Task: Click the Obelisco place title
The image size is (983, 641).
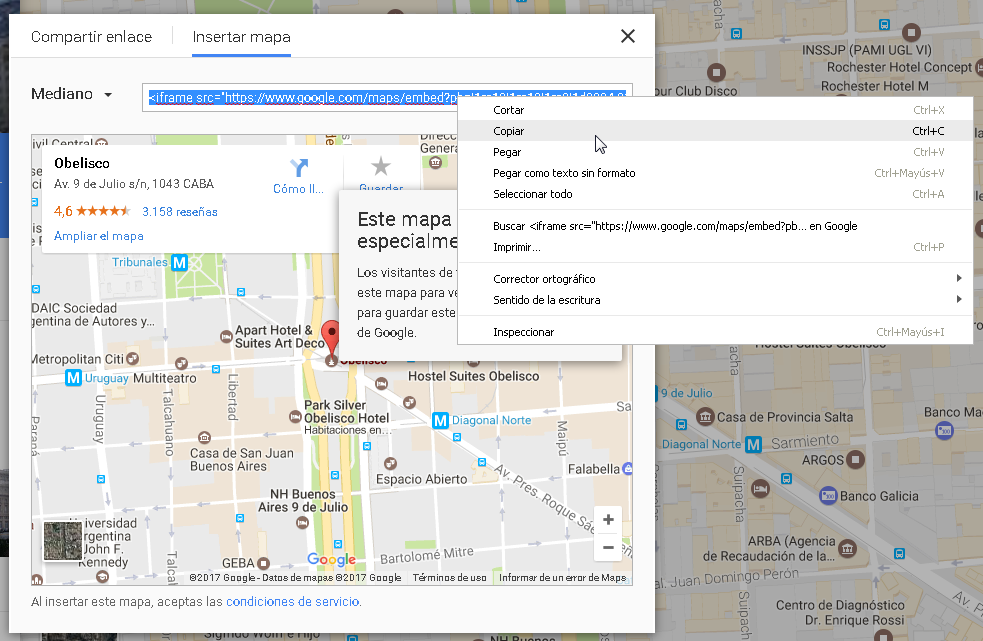Action: [81, 163]
